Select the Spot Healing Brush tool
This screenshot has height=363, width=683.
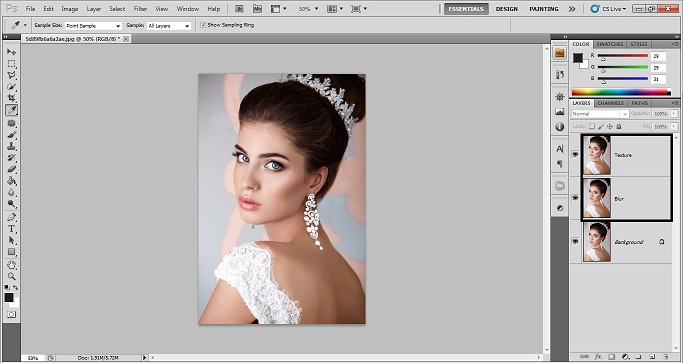11,123
